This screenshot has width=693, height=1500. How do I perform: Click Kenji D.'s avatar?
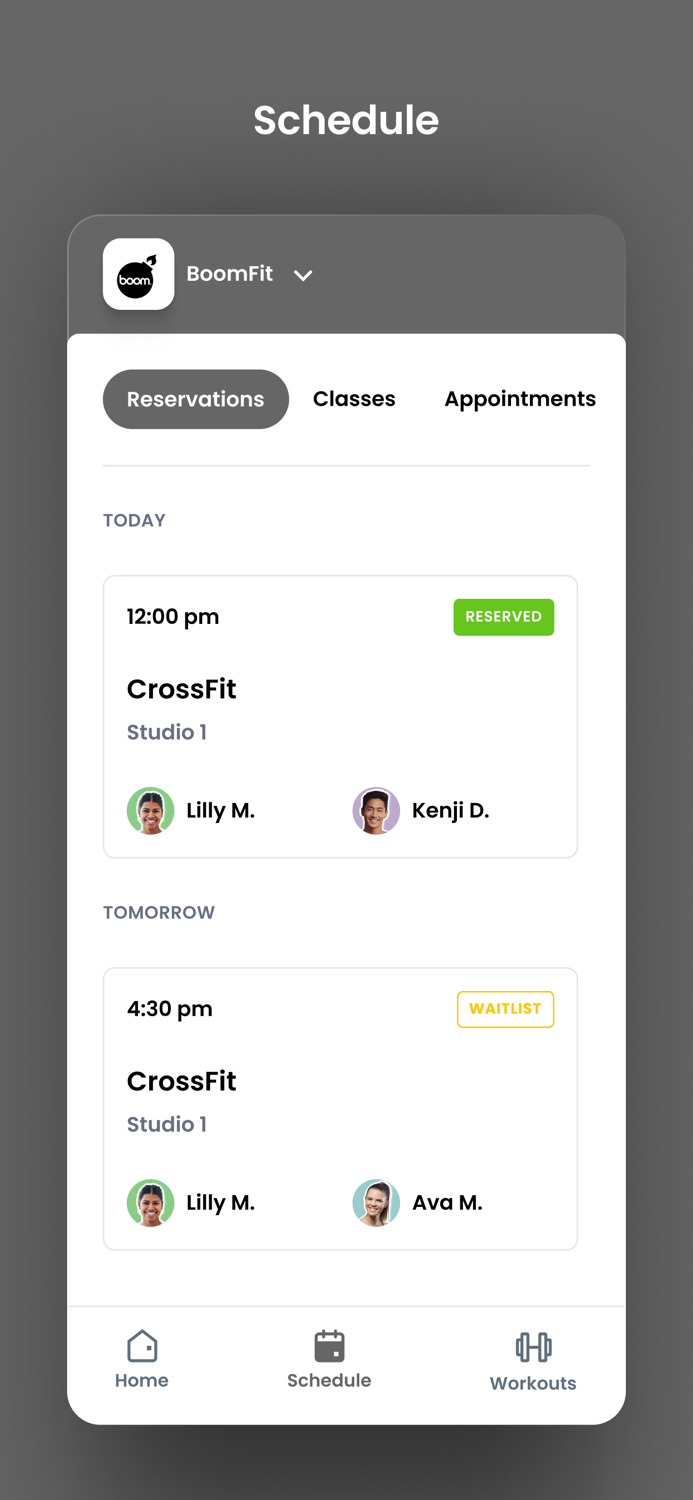376,810
